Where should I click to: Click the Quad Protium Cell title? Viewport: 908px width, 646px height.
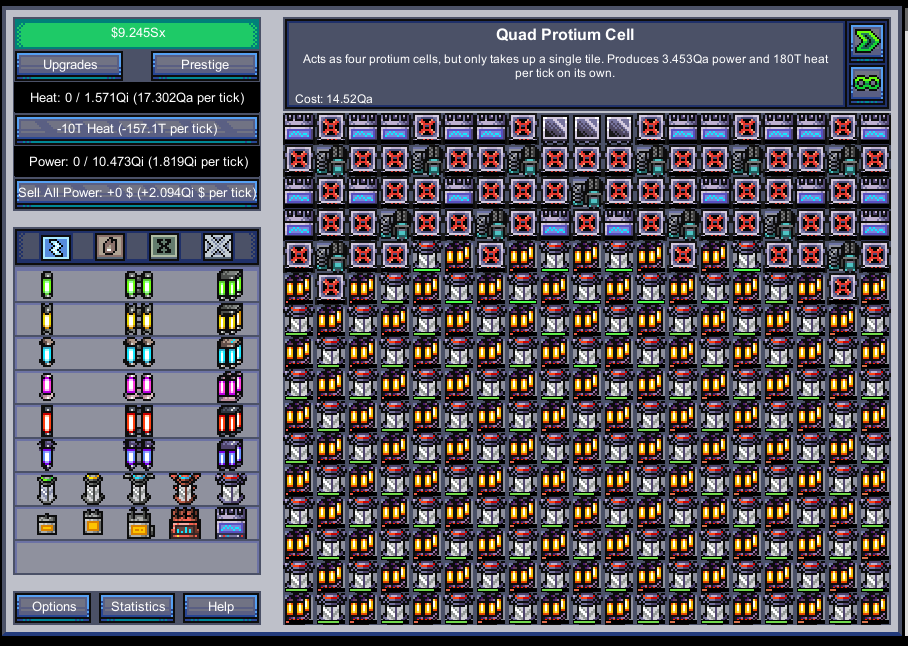tap(565, 35)
